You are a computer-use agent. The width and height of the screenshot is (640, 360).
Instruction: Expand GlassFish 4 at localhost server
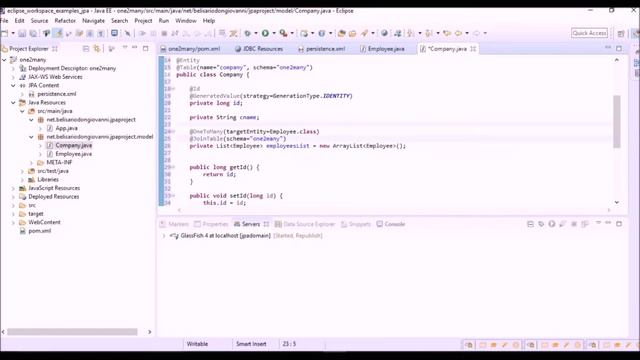[164, 236]
